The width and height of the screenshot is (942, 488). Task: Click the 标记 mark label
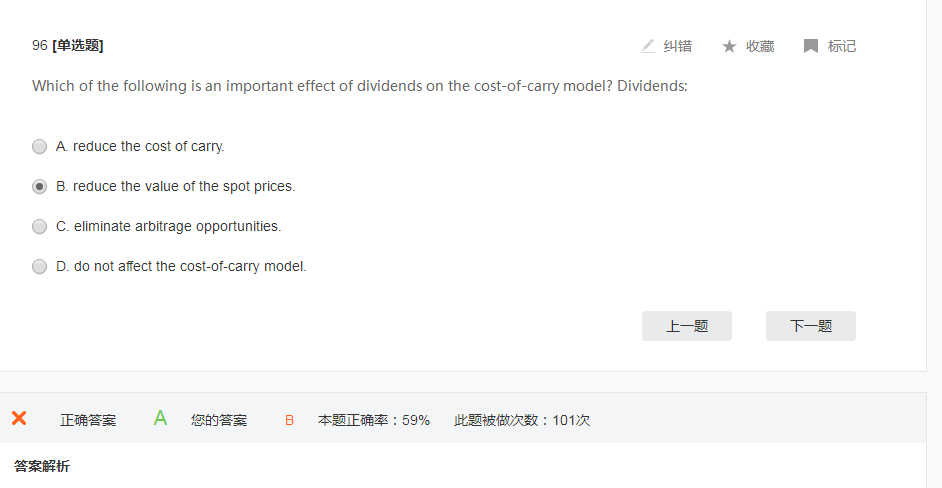(x=842, y=46)
